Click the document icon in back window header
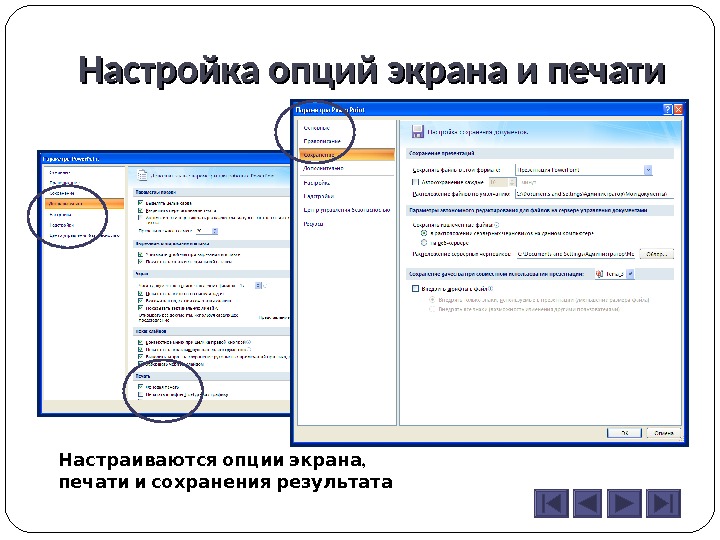The image size is (720, 540). pos(142,175)
